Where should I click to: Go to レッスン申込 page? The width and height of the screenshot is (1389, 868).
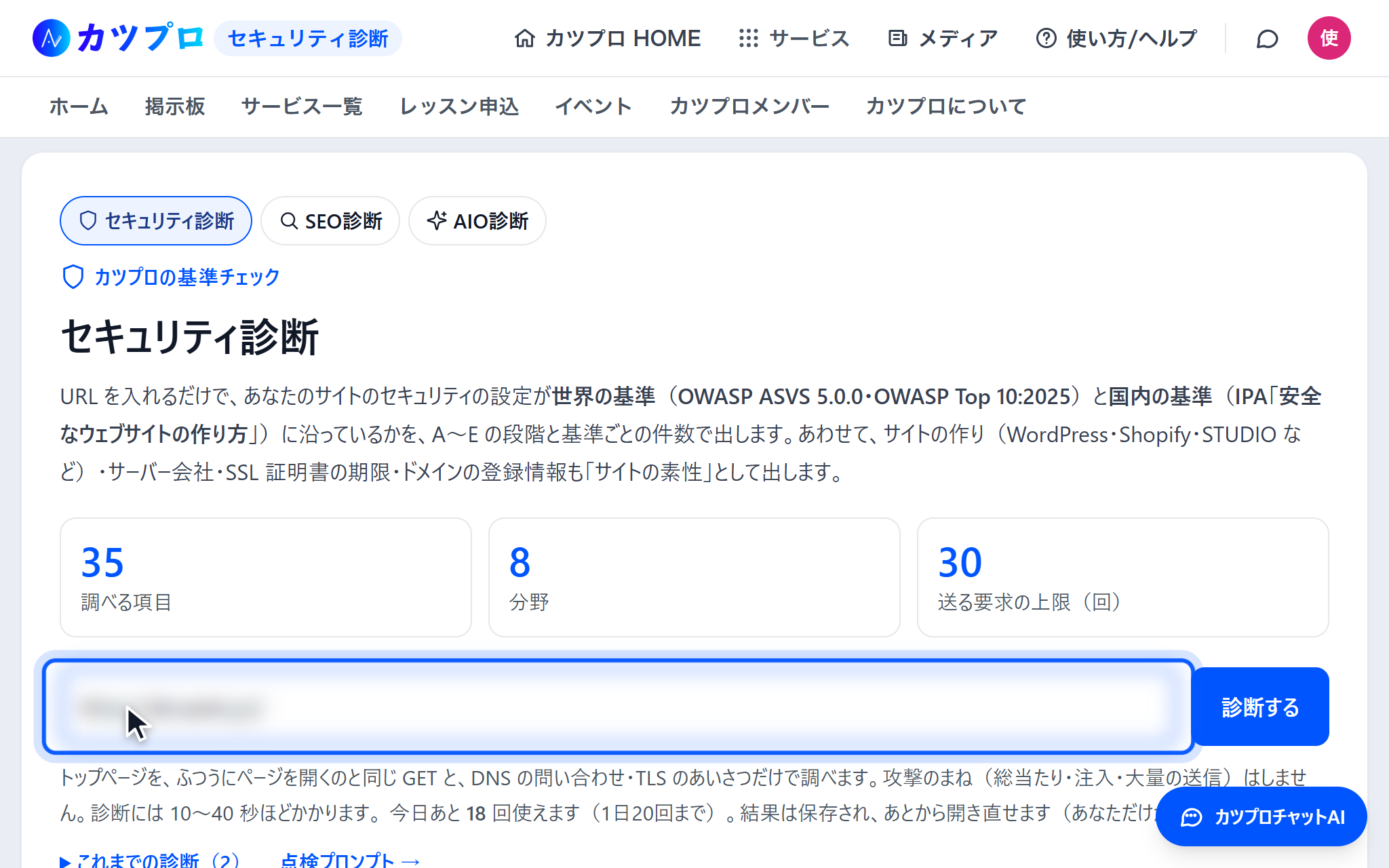(459, 106)
